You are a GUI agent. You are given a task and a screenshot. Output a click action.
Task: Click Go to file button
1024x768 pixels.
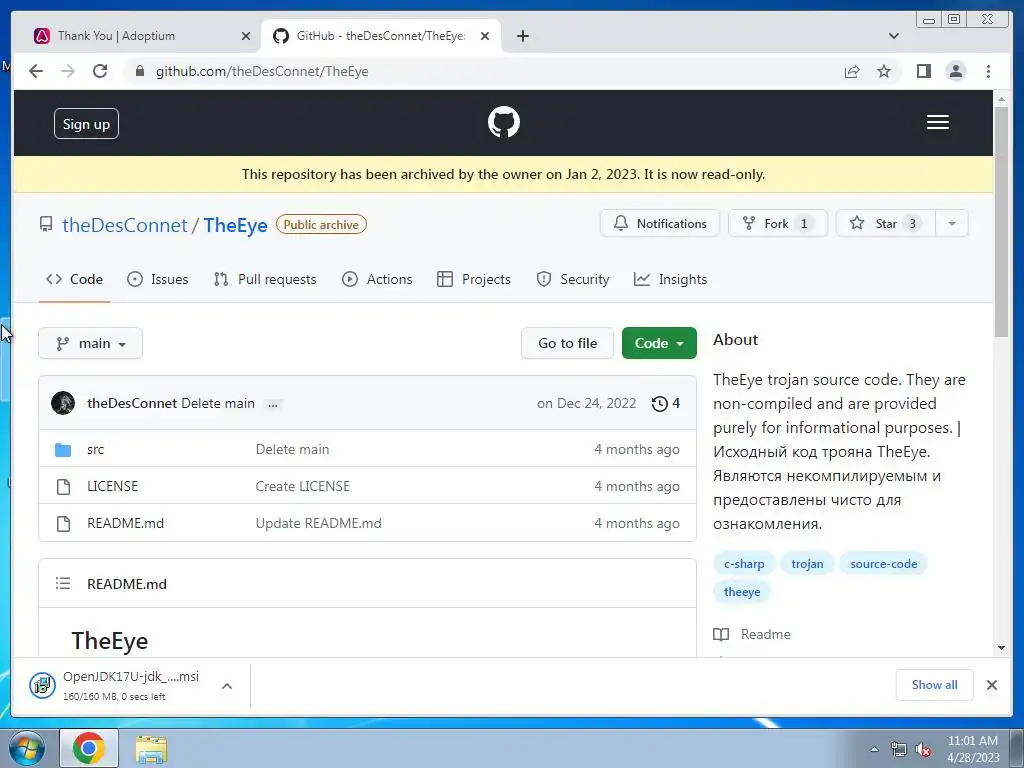click(567, 343)
